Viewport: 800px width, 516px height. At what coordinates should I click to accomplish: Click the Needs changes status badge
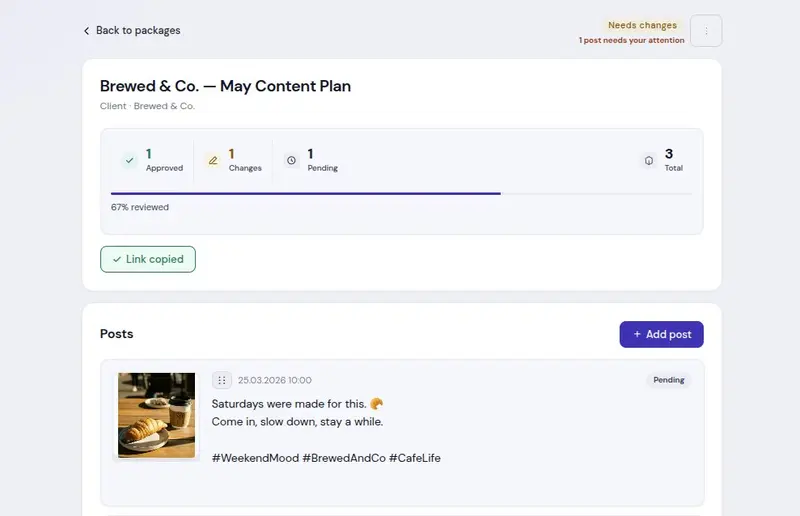click(642, 25)
